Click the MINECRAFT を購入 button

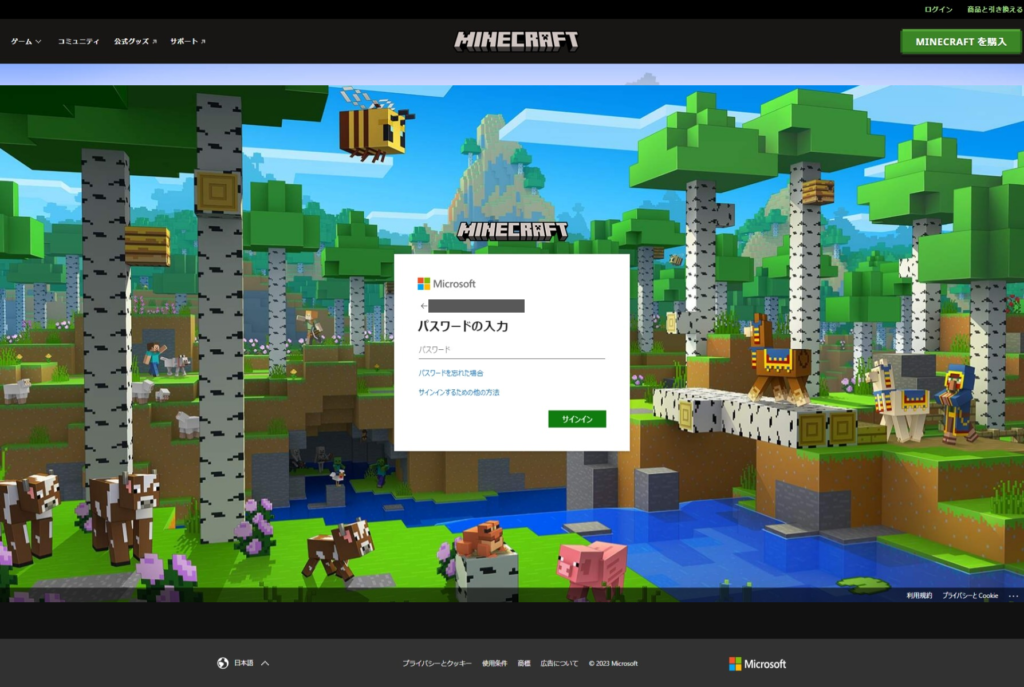tap(961, 41)
